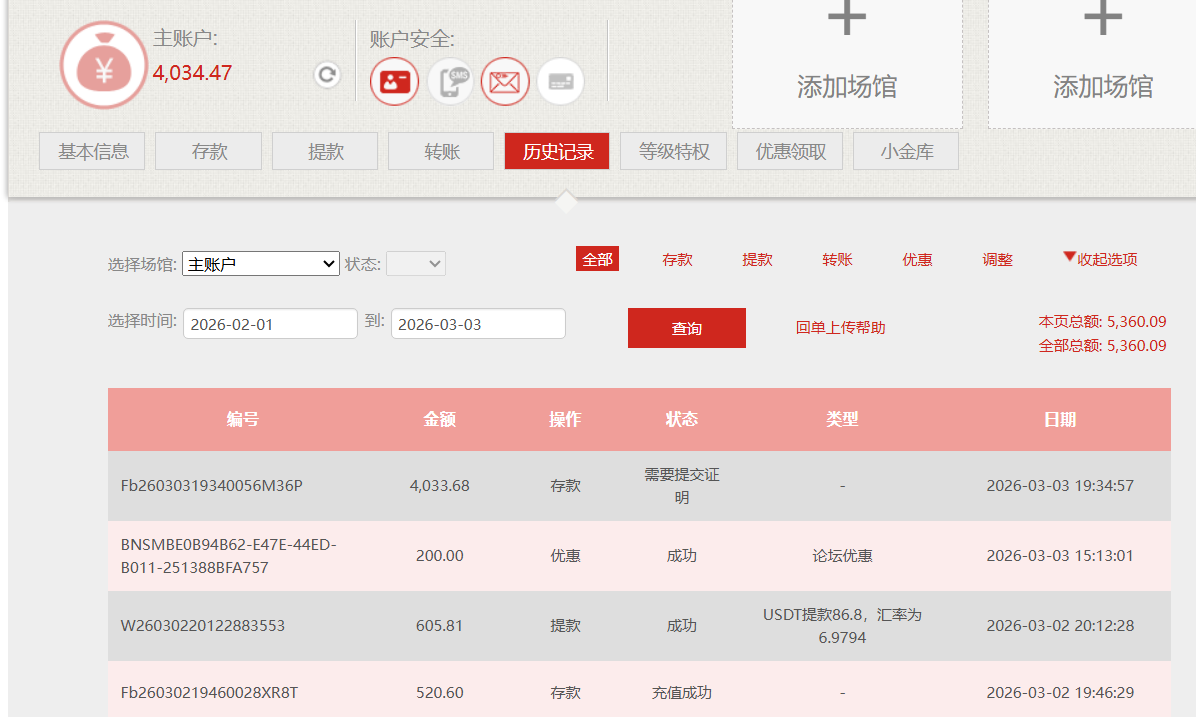The width and height of the screenshot is (1196, 717).
Task: Click the SMS security verification icon
Action: point(450,81)
